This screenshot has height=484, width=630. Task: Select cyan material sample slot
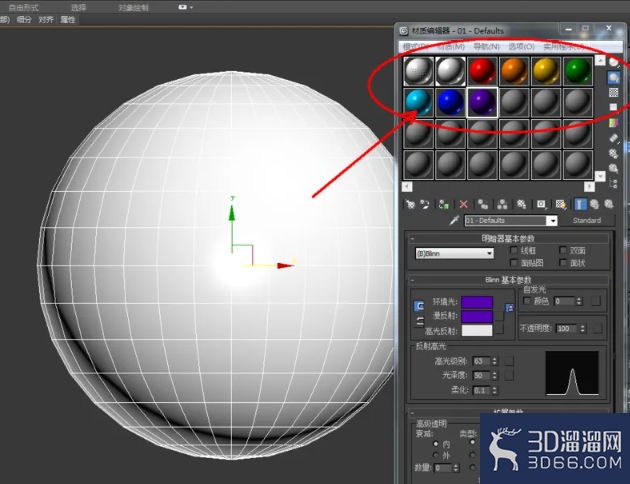click(x=418, y=103)
